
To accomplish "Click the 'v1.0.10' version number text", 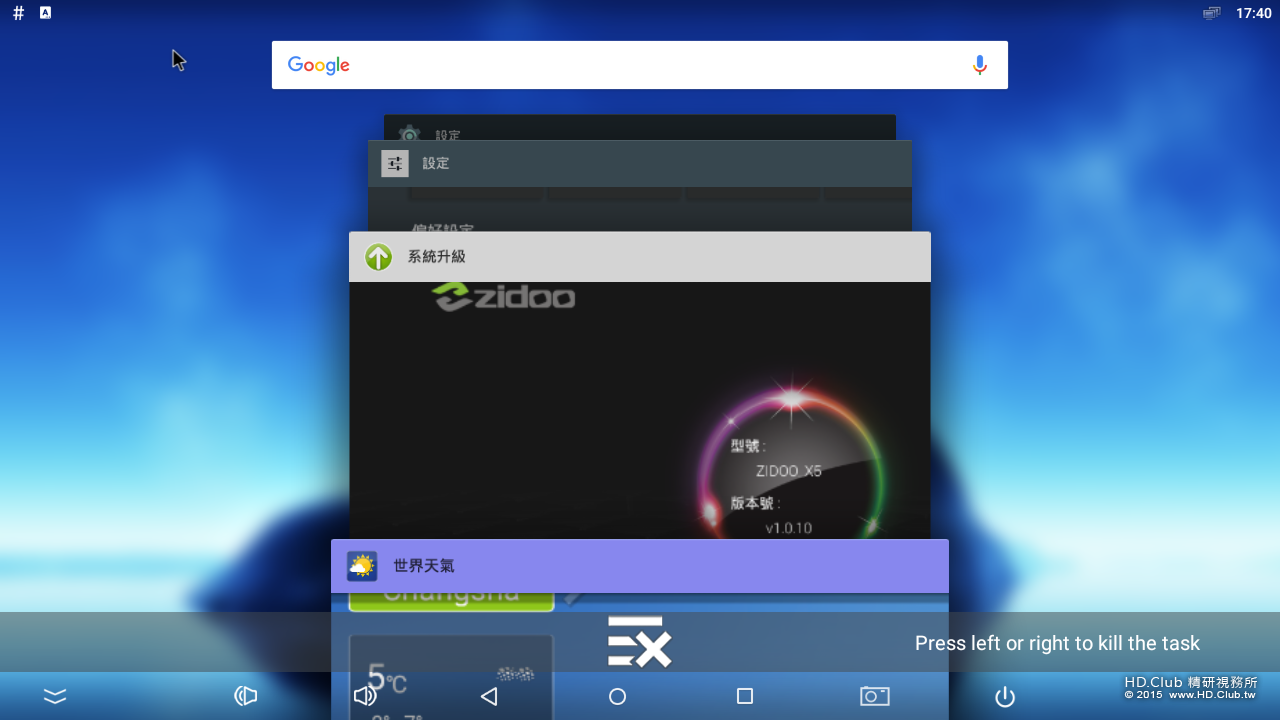I will point(789,528).
